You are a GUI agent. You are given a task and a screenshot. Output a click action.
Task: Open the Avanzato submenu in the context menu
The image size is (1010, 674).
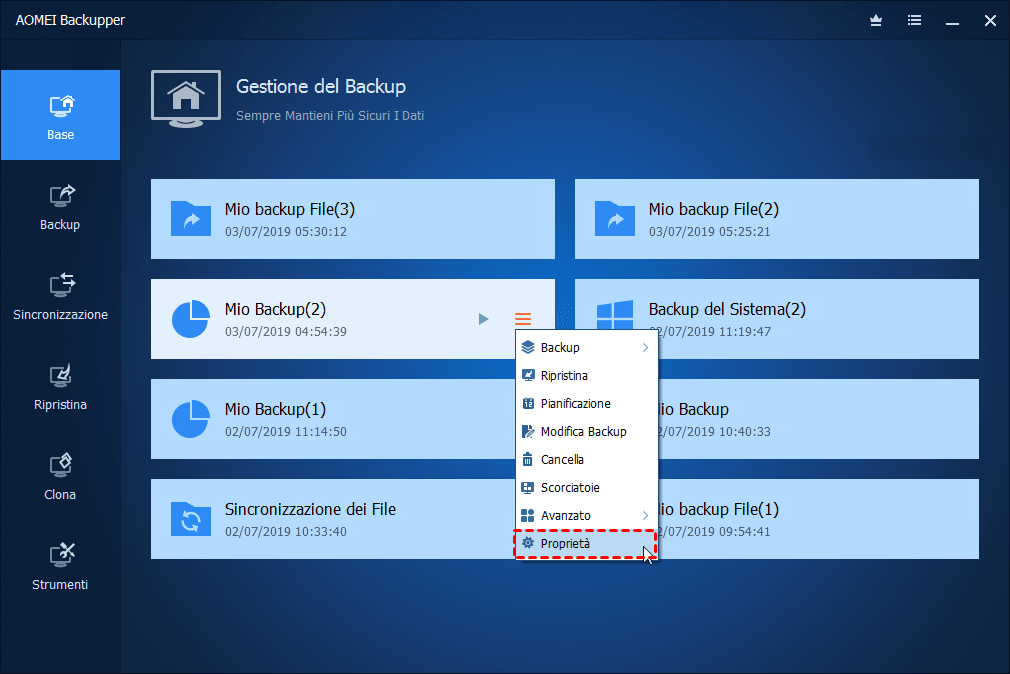[x=587, y=515]
